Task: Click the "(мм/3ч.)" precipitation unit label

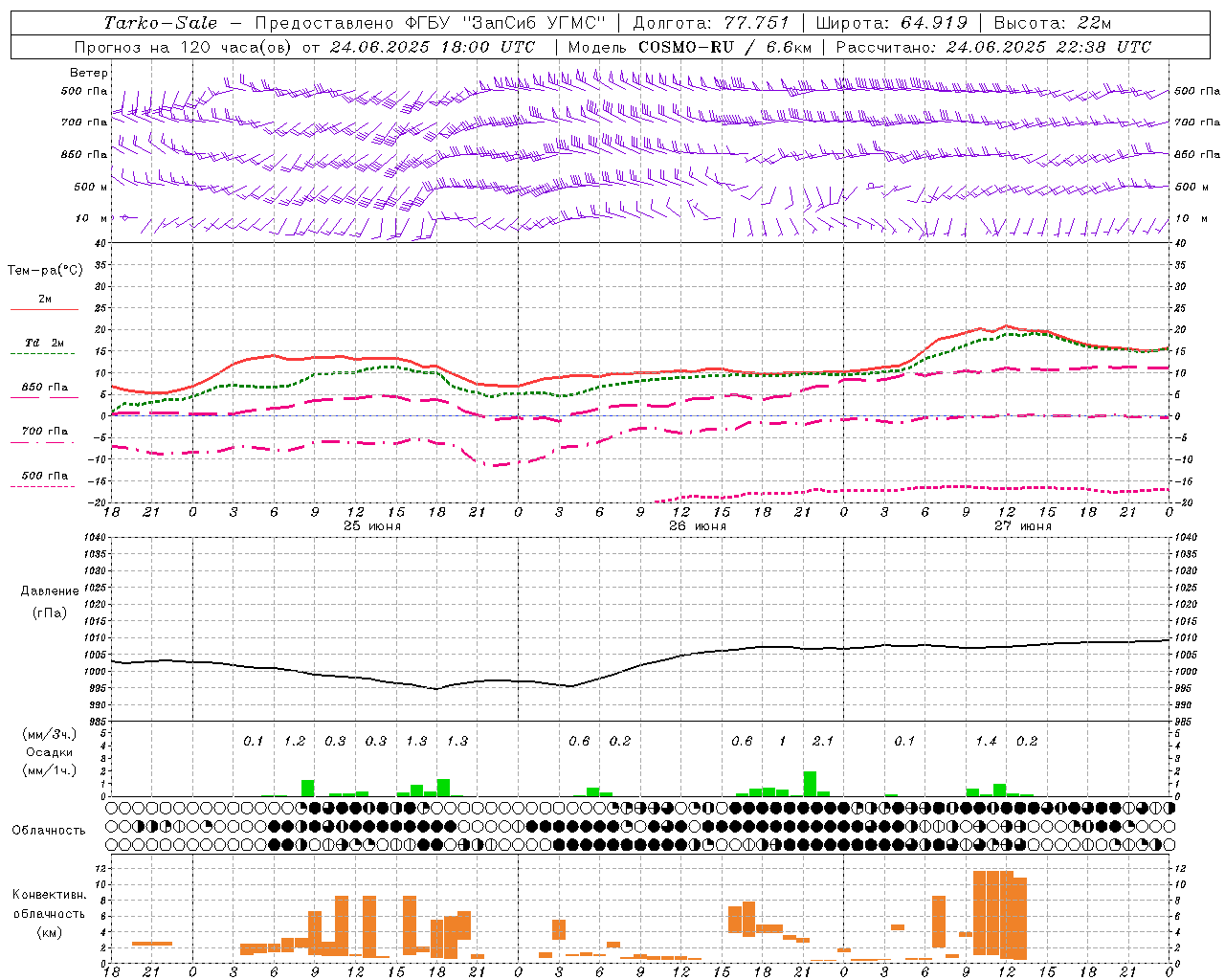Action: [x=50, y=734]
